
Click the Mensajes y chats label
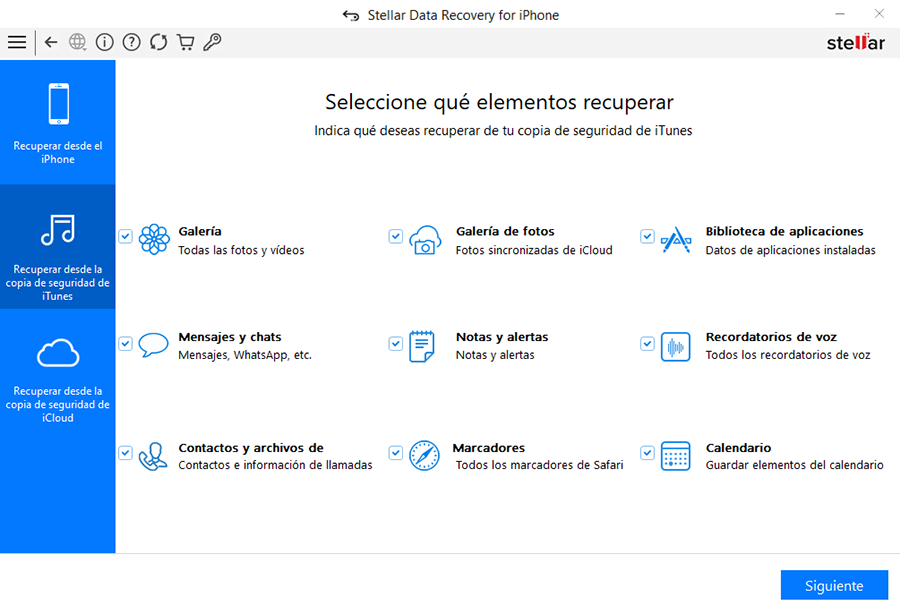pyautogui.click(x=230, y=337)
